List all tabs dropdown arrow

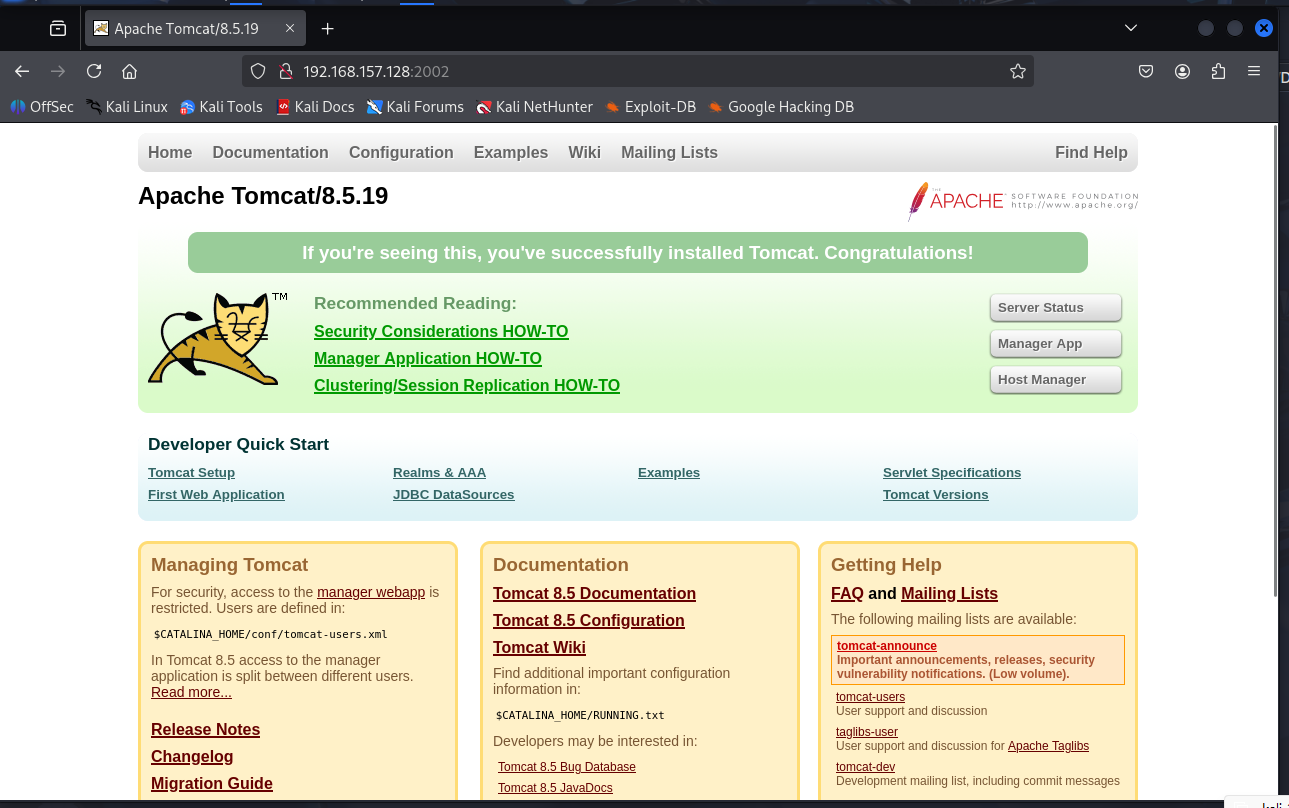(1131, 28)
